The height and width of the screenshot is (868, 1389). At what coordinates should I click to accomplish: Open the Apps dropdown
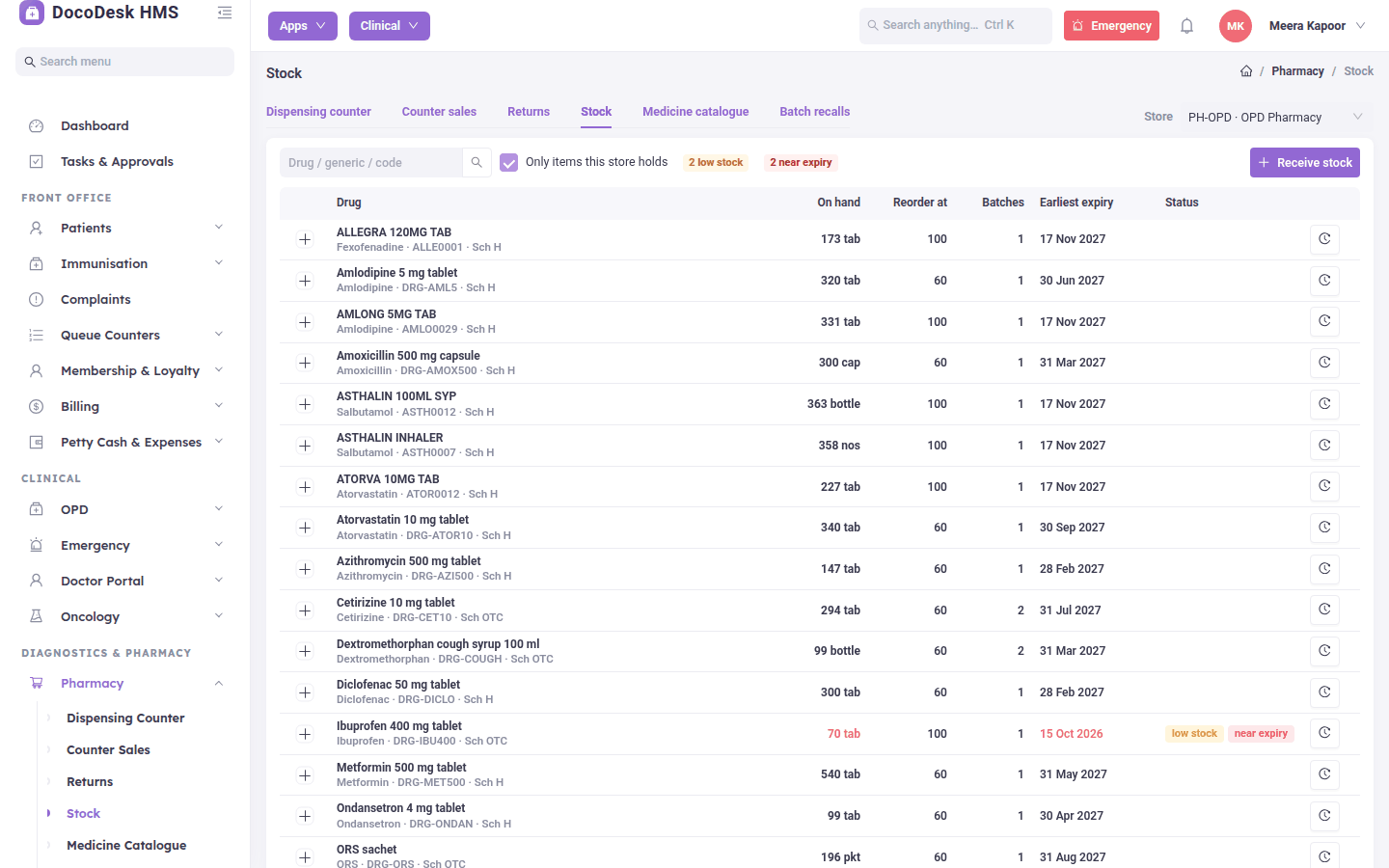(303, 26)
